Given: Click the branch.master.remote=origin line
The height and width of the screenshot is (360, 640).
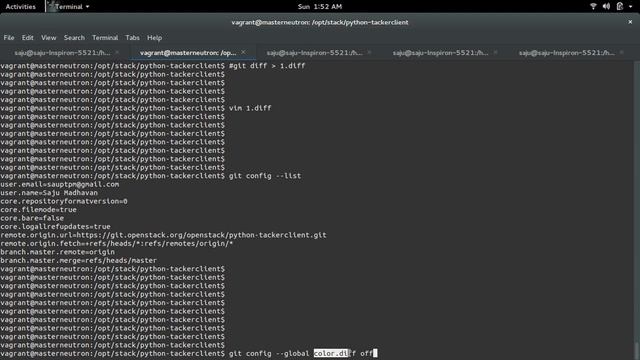Looking at the screenshot, I should click(x=58, y=252).
